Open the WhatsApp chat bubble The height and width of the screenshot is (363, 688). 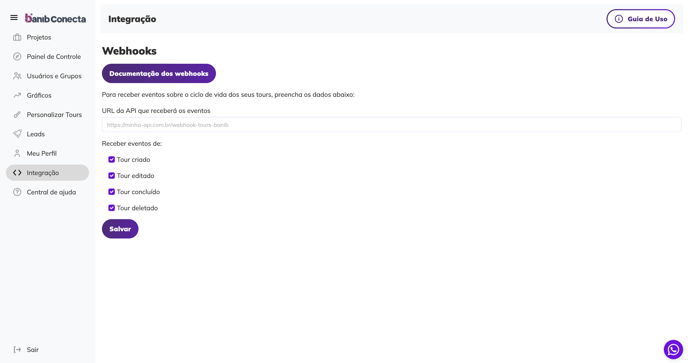[673, 349]
